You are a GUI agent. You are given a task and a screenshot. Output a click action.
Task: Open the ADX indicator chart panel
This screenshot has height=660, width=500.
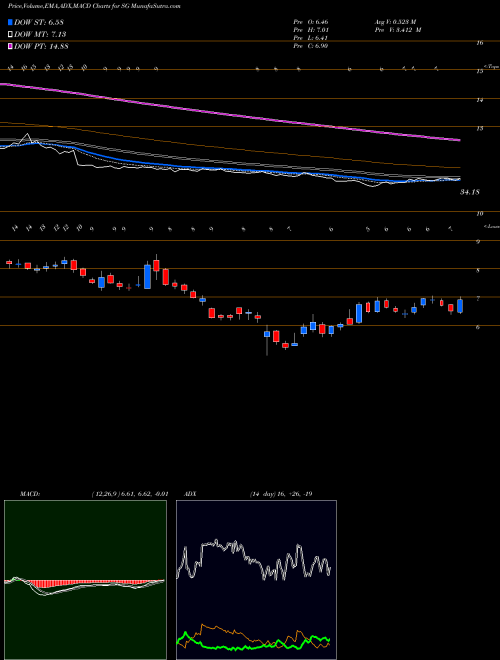point(256,580)
